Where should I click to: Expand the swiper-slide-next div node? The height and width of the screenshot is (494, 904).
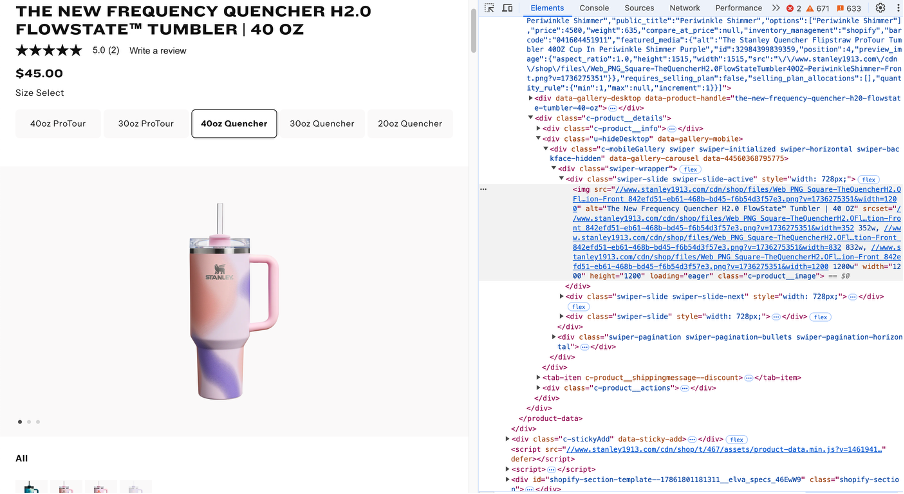(x=562, y=296)
